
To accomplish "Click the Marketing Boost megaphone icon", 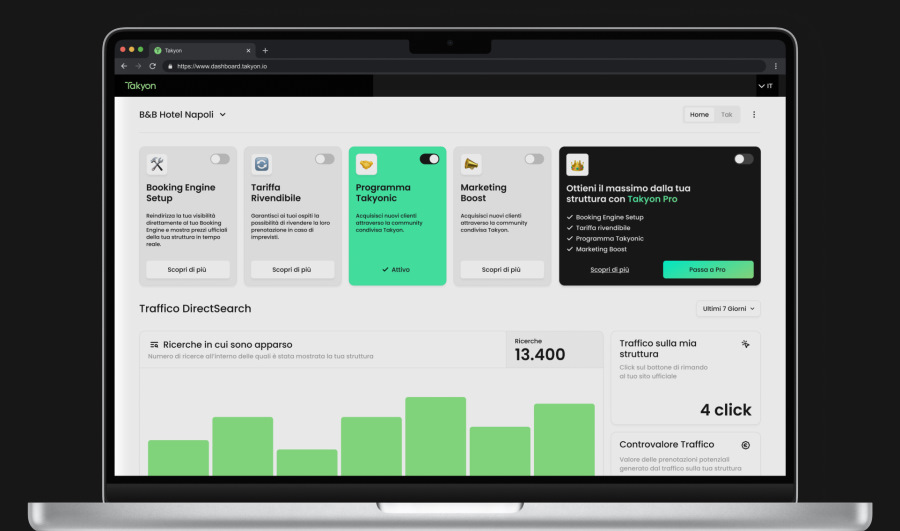I will tap(471, 164).
